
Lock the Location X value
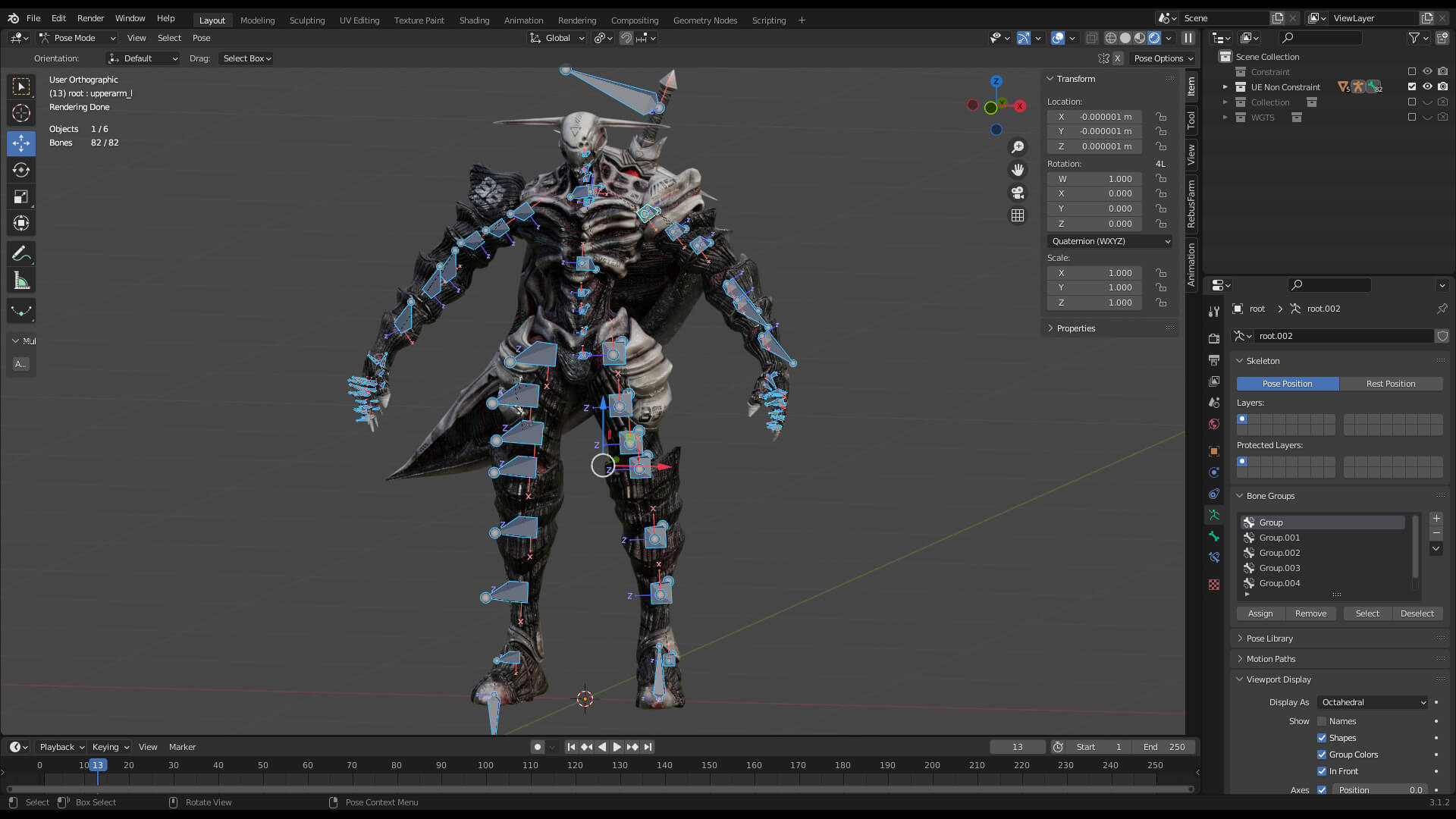tap(1161, 117)
